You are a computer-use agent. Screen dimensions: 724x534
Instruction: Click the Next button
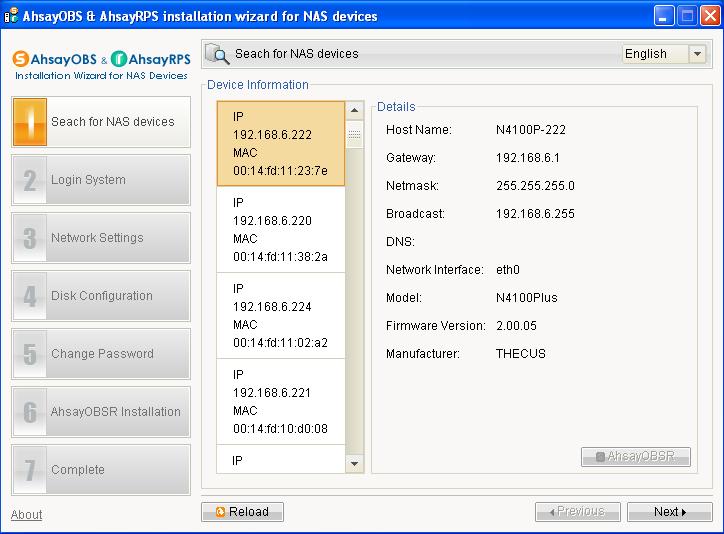pyautogui.click(x=670, y=512)
